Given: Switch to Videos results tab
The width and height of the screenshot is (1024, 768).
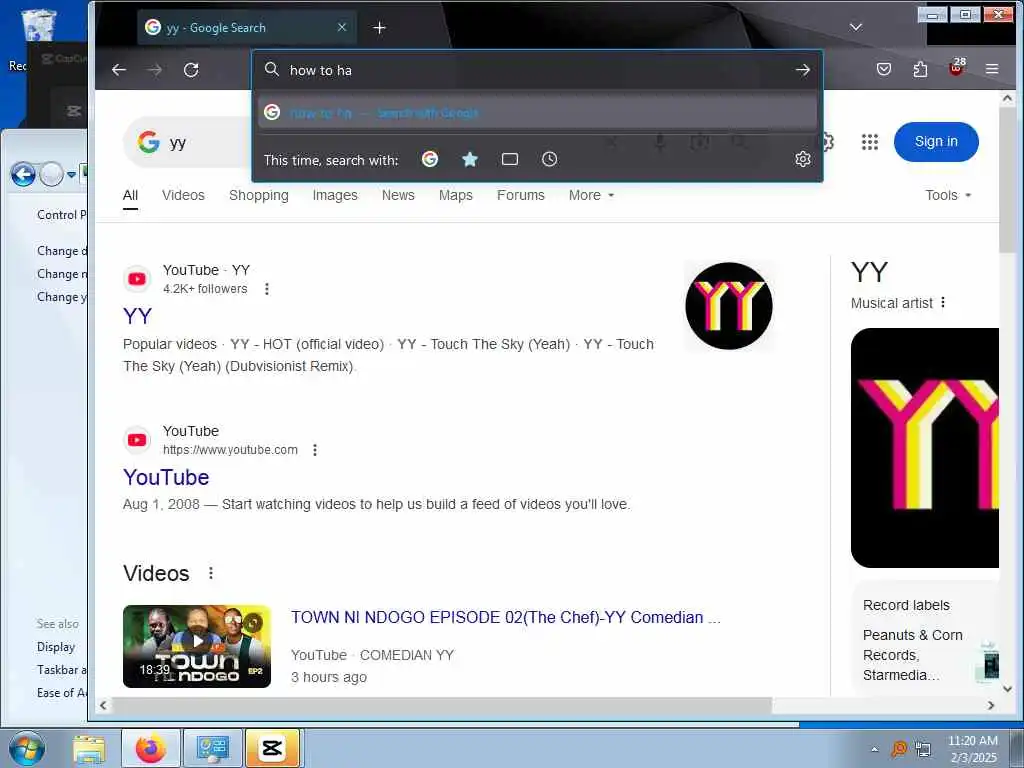Looking at the screenshot, I should tap(183, 195).
